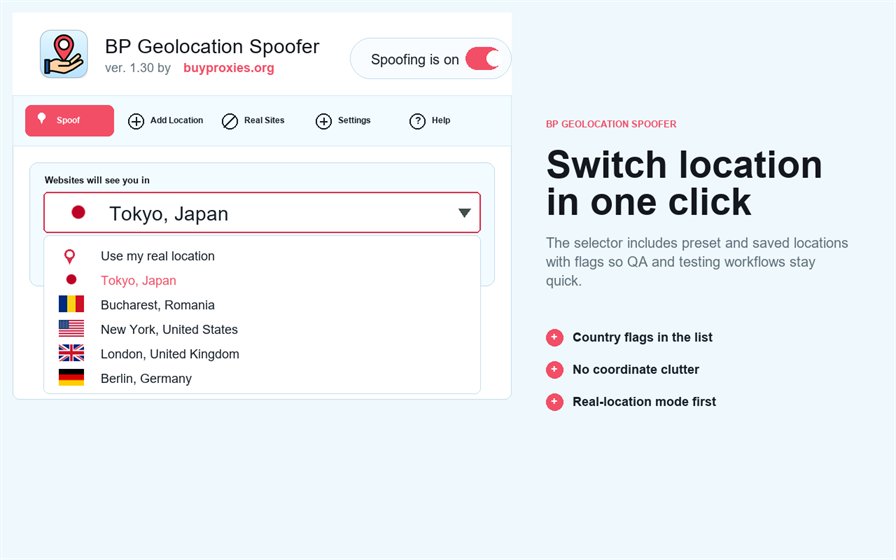Switch to the Real Sites tab
Image resolution: width=896 pixels, height=560 pixels.
pyautogui.click(x=253, y=121)
